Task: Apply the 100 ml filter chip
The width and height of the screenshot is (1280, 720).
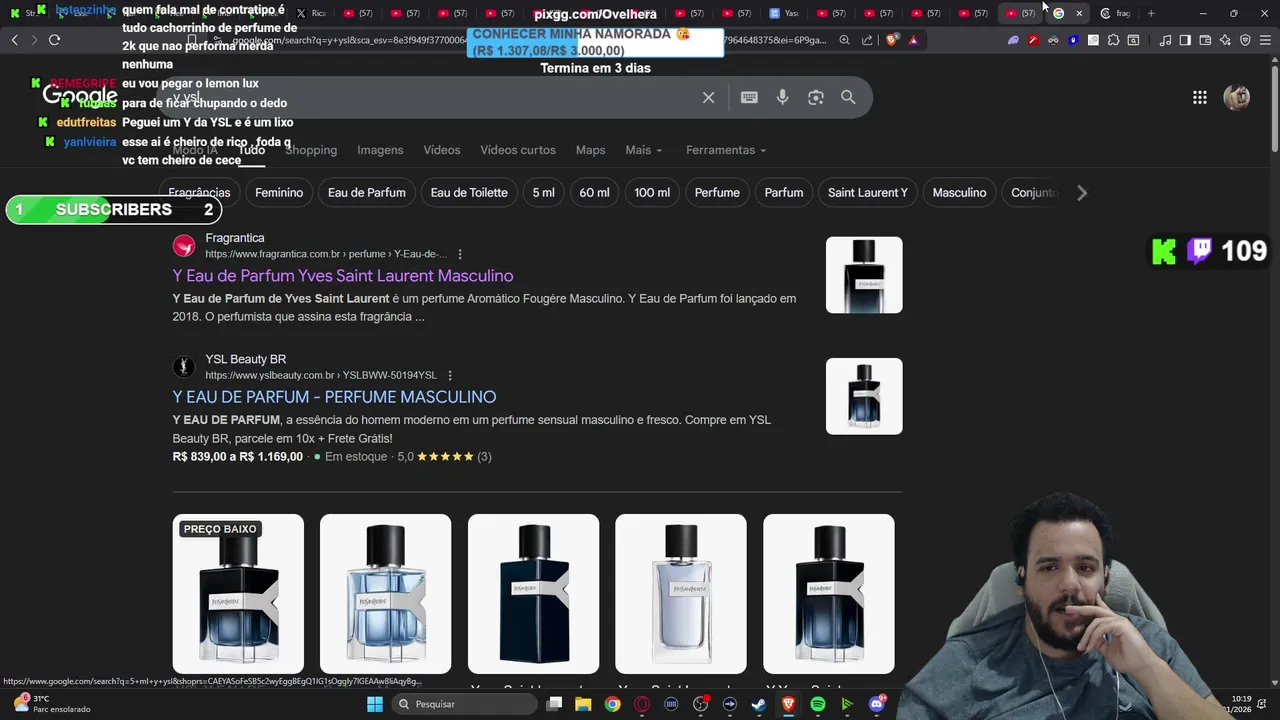Action: 652,193
